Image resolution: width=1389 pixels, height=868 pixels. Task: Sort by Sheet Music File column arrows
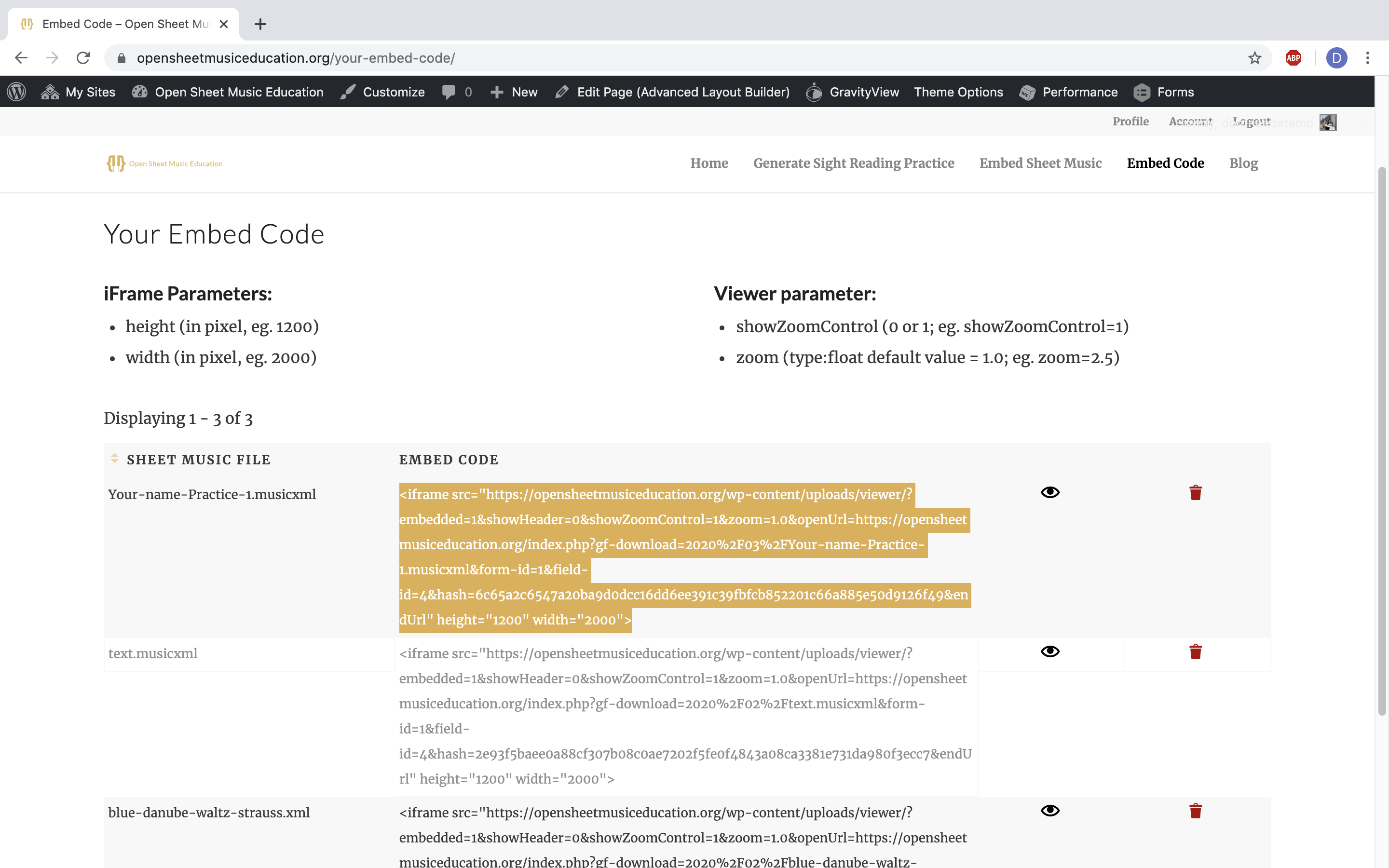114,458
